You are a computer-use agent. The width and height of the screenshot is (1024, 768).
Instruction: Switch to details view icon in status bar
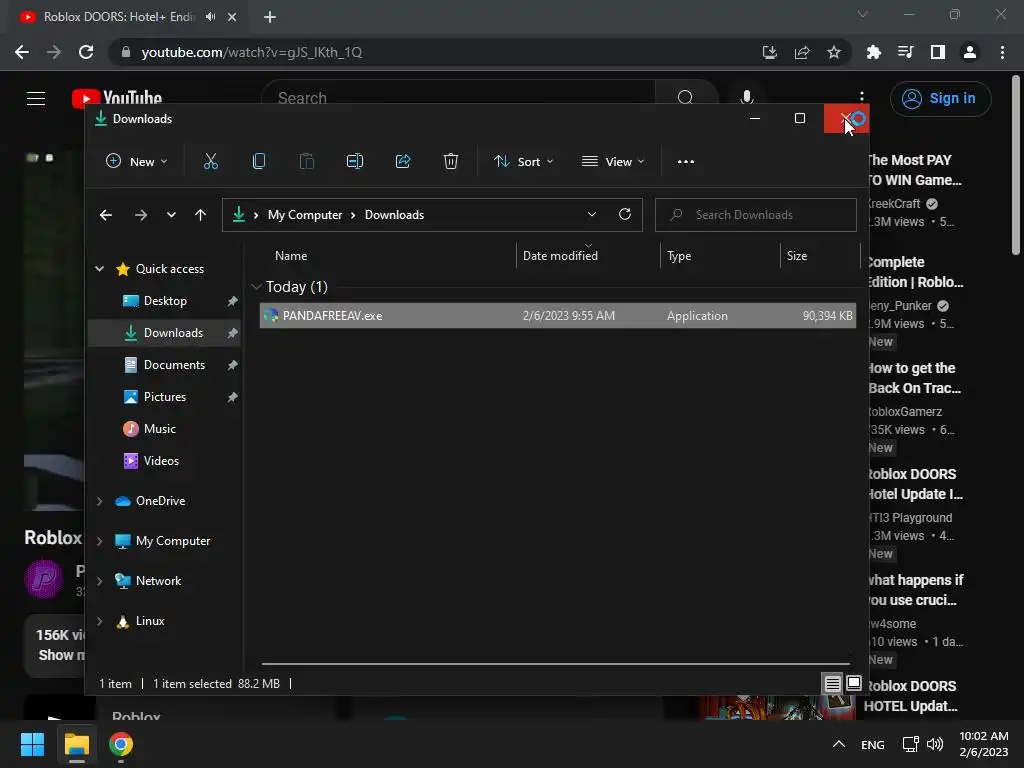(x=832, y=684)
